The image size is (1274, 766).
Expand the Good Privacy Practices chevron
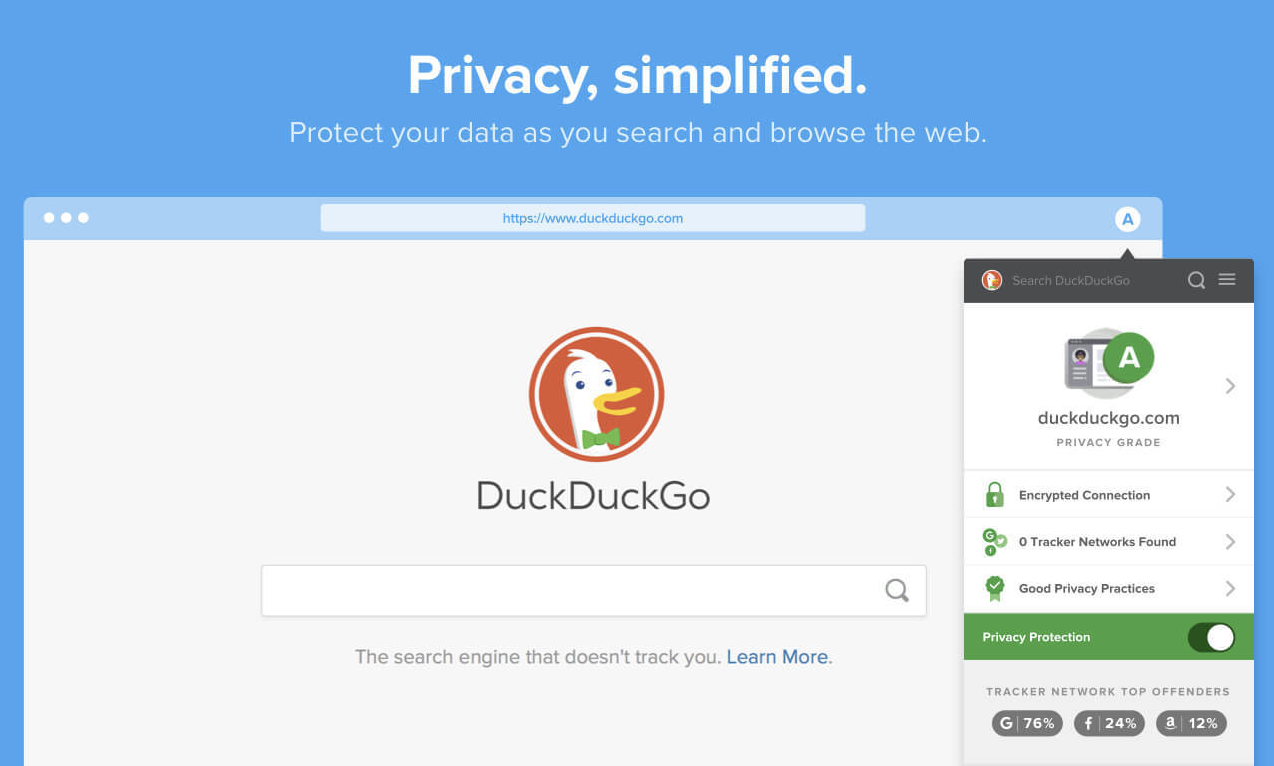[x=1230, y=589]
